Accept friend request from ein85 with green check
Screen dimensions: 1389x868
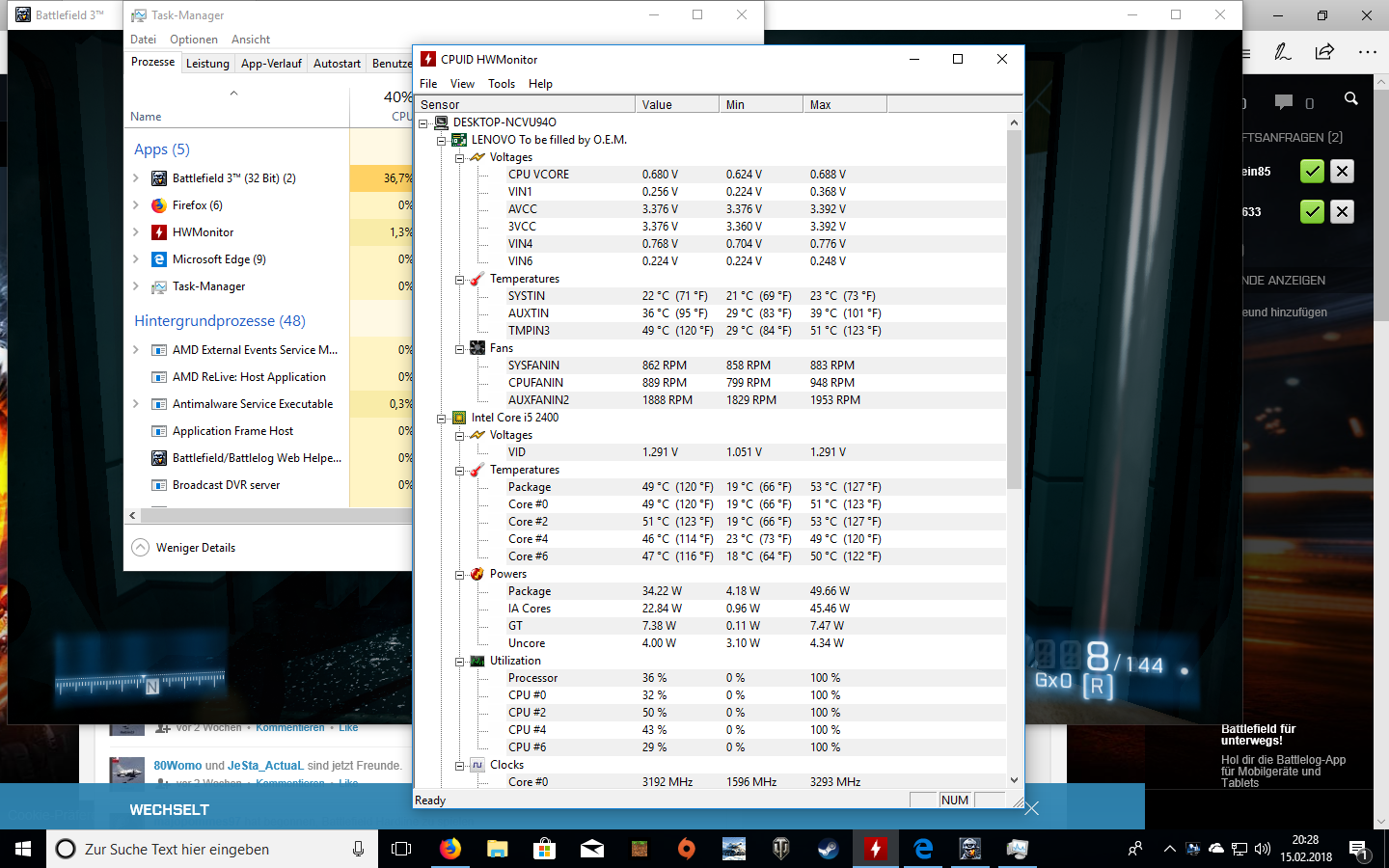(x=1312, y=172)
